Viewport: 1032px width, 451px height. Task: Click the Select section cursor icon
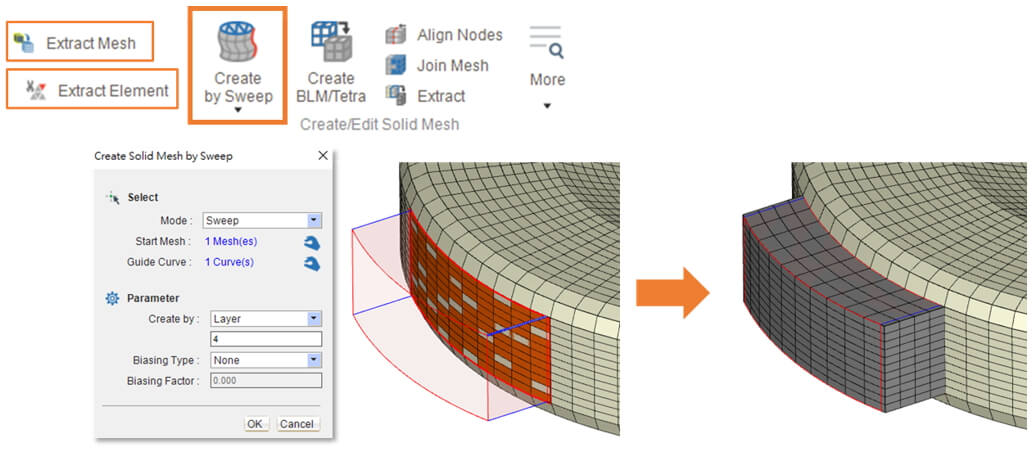click(x=113, y=197)
